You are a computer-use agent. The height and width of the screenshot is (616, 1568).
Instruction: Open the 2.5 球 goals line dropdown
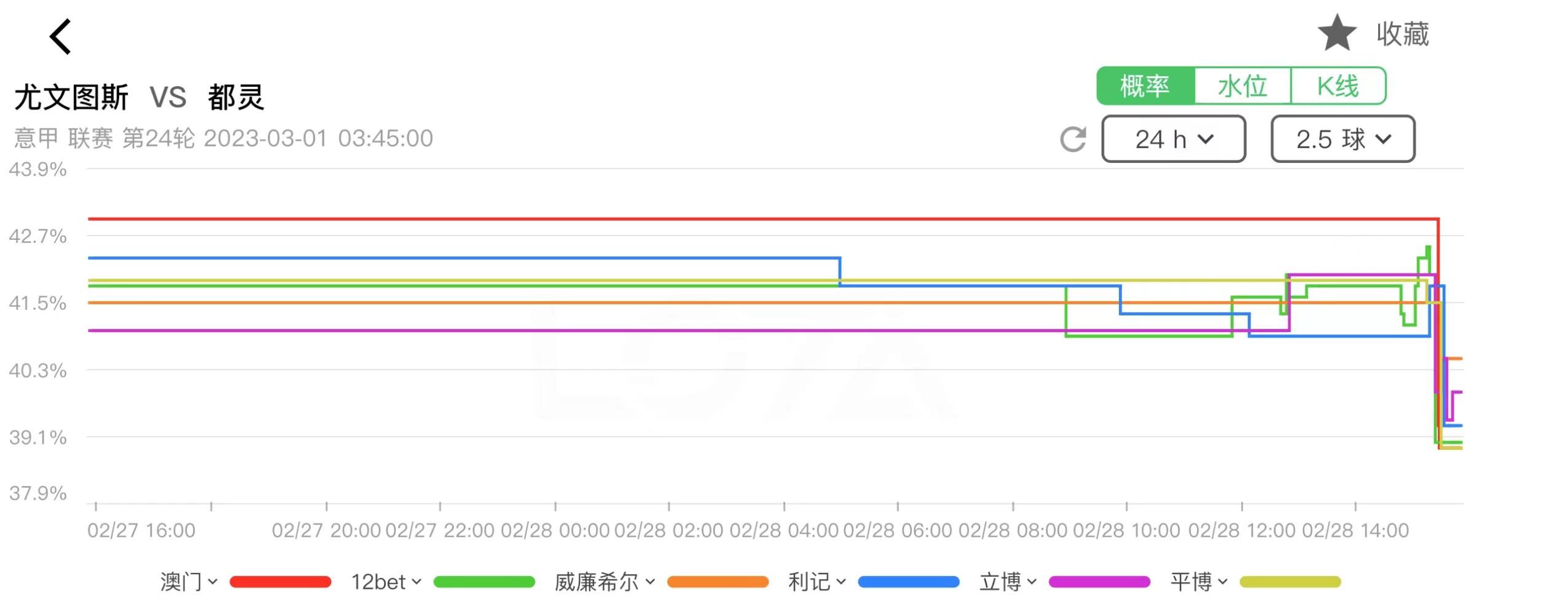[x=1343, y=139]
